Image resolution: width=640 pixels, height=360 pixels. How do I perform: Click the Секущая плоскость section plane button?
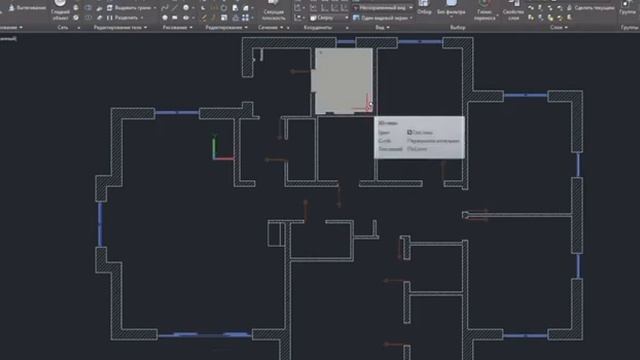273,10
